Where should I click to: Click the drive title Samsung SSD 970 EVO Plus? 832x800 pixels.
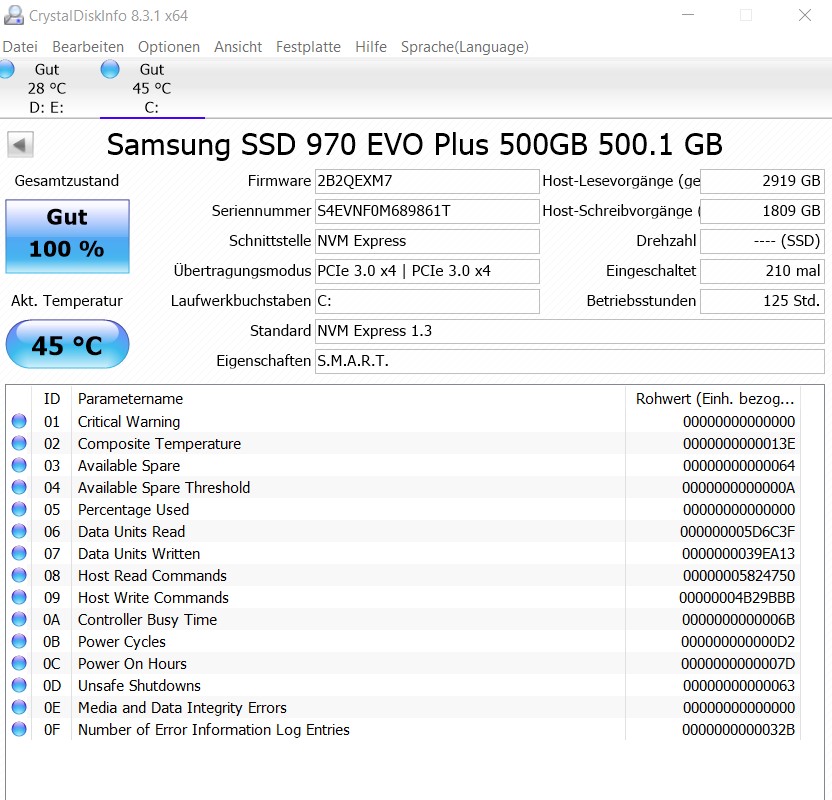(x=414, y=144)
